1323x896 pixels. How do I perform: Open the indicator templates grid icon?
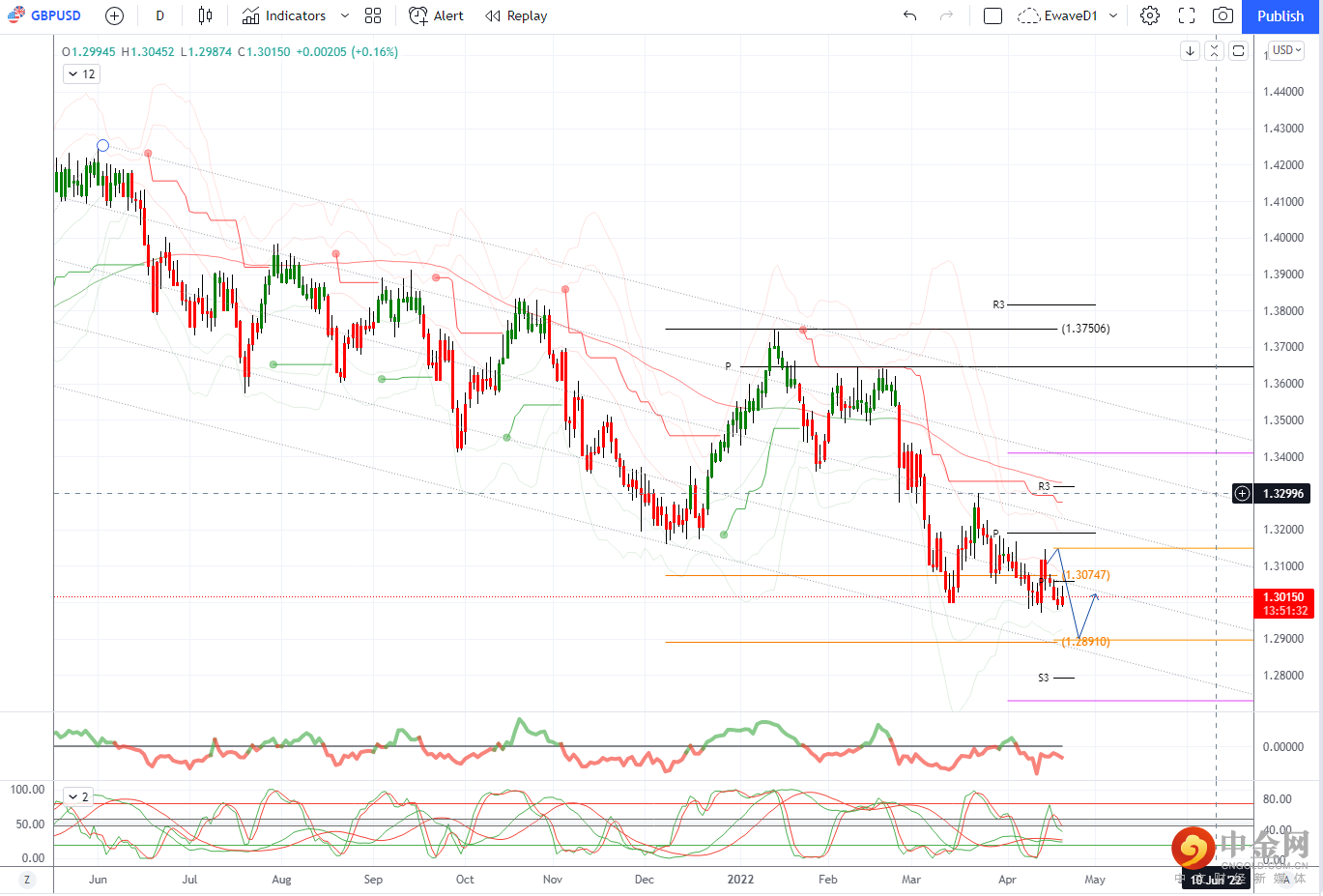tap(373, 15)
